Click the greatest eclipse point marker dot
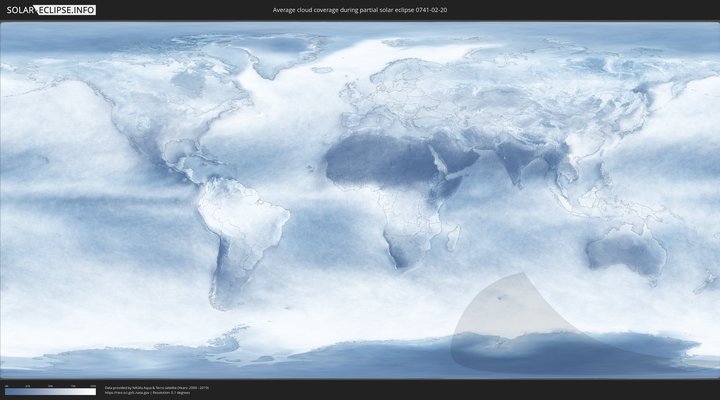The image size is (720, 400). [502, 297]
